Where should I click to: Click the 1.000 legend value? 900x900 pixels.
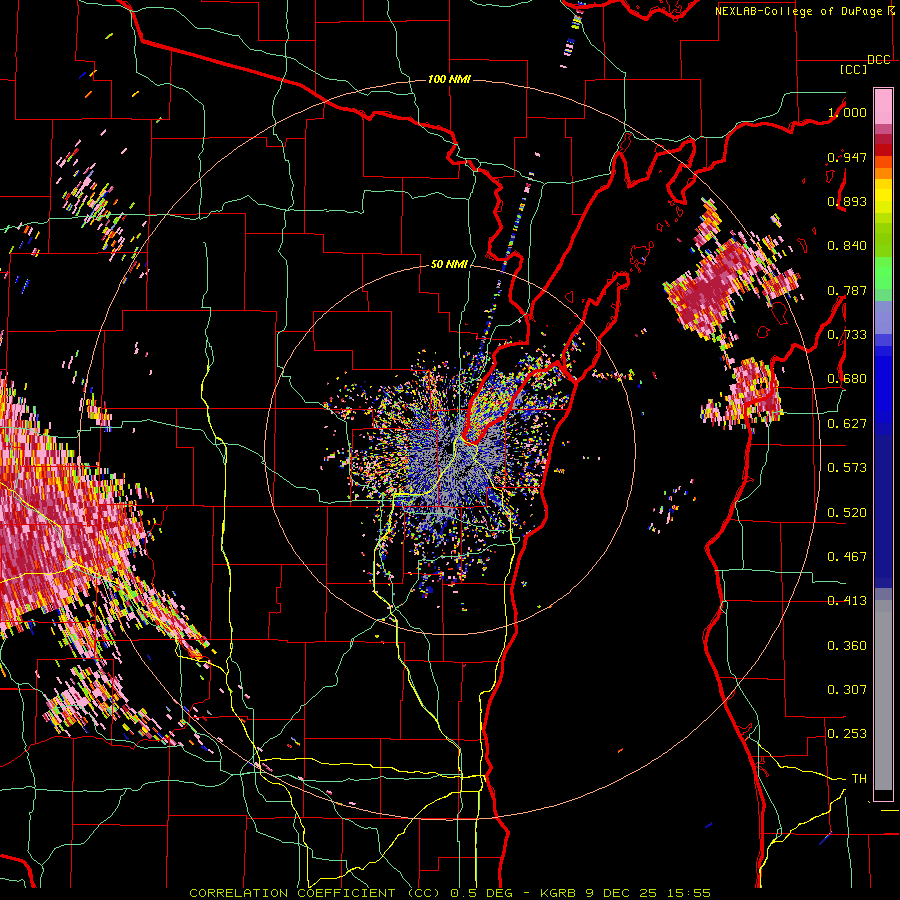847,113
